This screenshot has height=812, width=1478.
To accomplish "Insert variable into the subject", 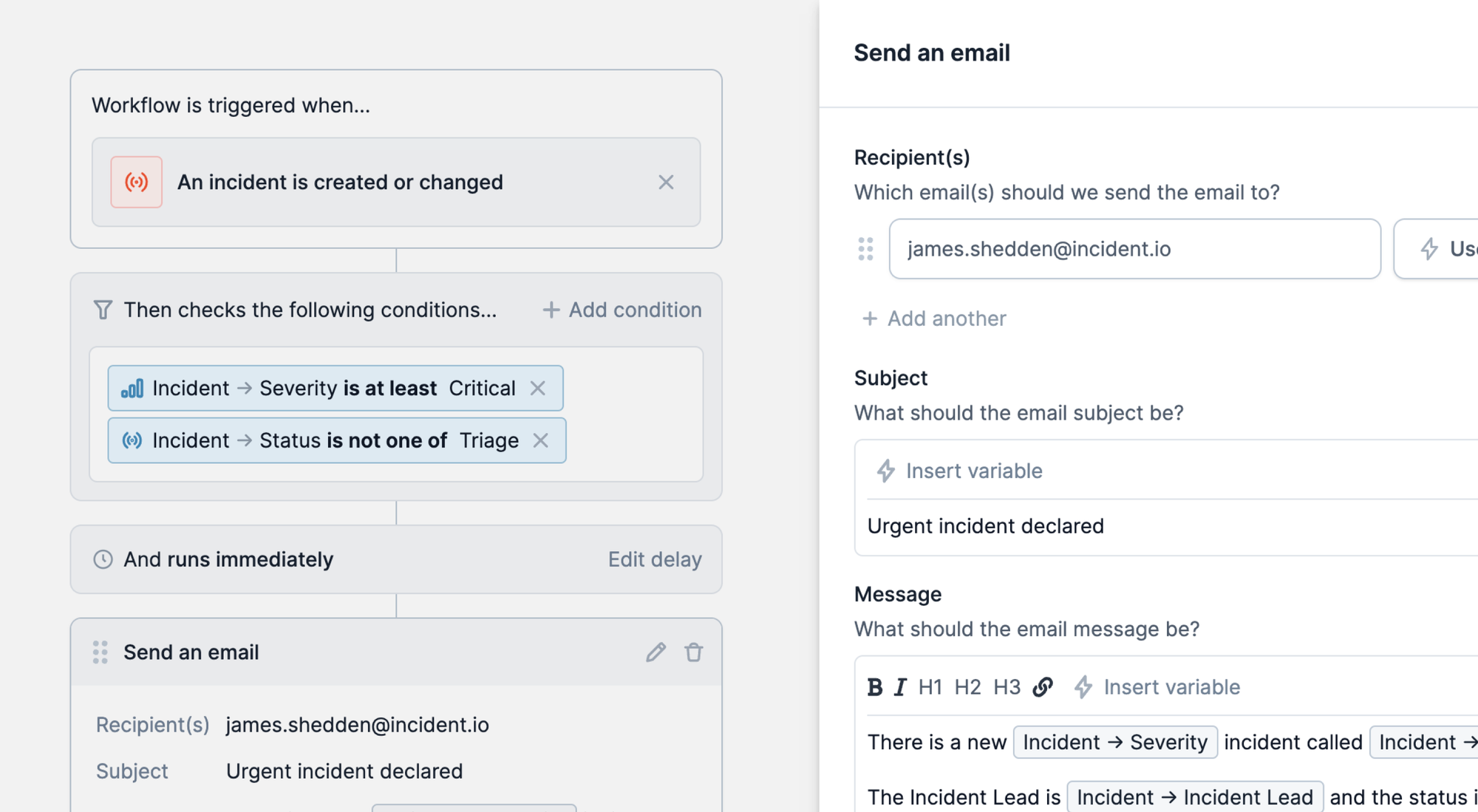I will 960,471.
